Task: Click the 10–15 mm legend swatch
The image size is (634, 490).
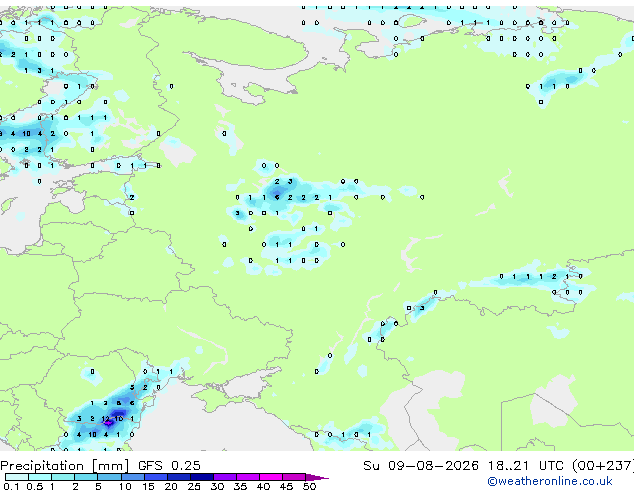Action: click(x=133, y=477)
